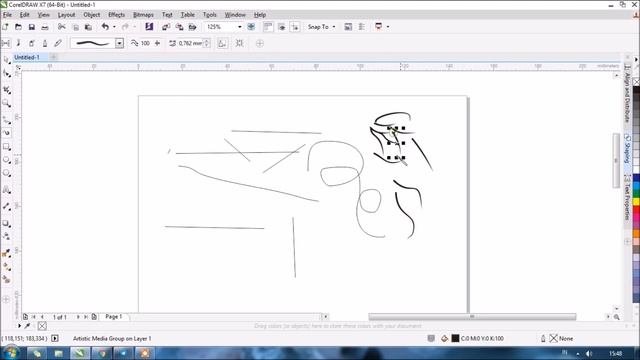Click the Import icon

166,27
